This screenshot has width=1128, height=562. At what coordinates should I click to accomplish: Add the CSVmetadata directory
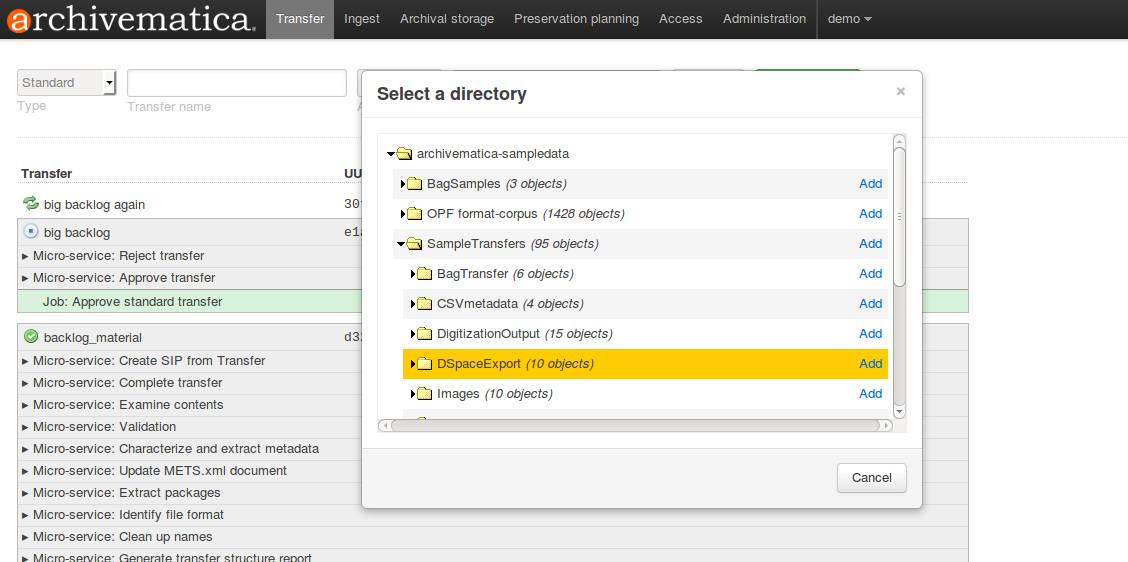[x=870, y=304]
